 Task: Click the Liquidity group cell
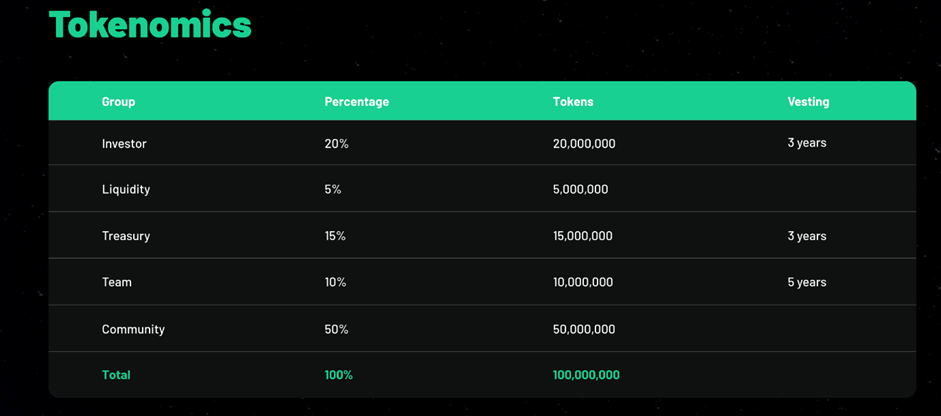126,190
